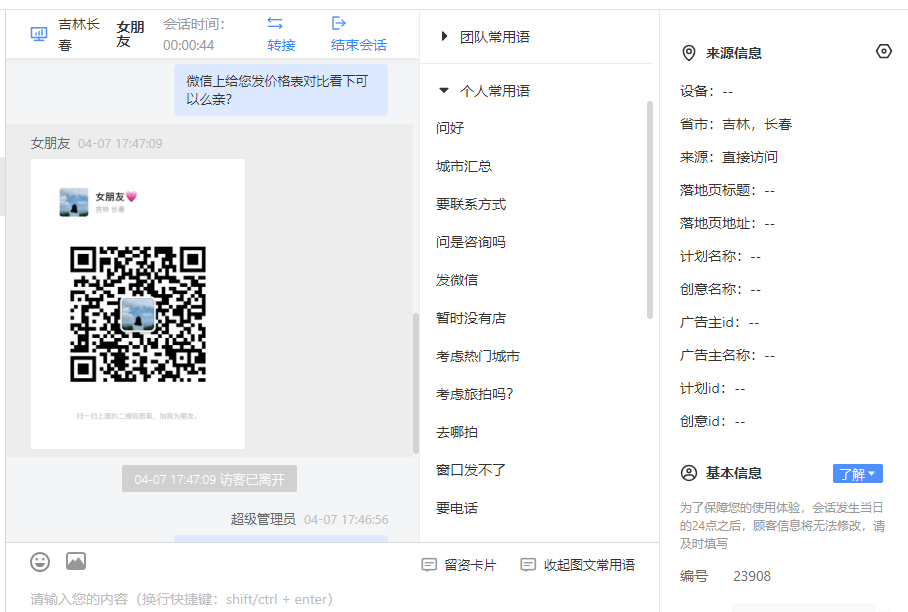Image resolution: width=908 pixels, height=612 pixels.
Task: Open the emoji picker smiley icon
Action: pyautogui.click(x=40, y=562)
